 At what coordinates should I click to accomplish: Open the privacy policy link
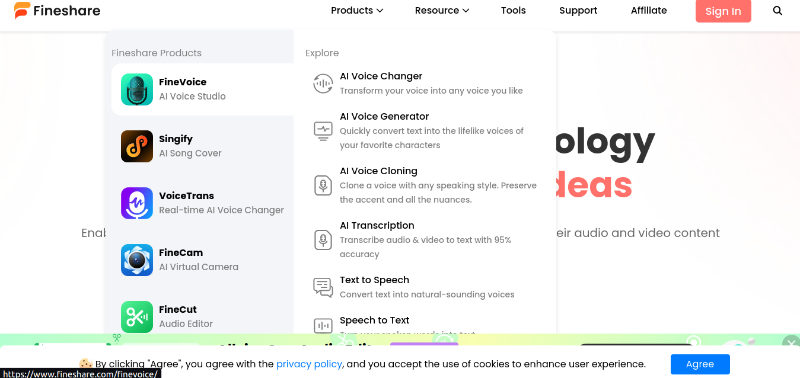coord(309,364)
